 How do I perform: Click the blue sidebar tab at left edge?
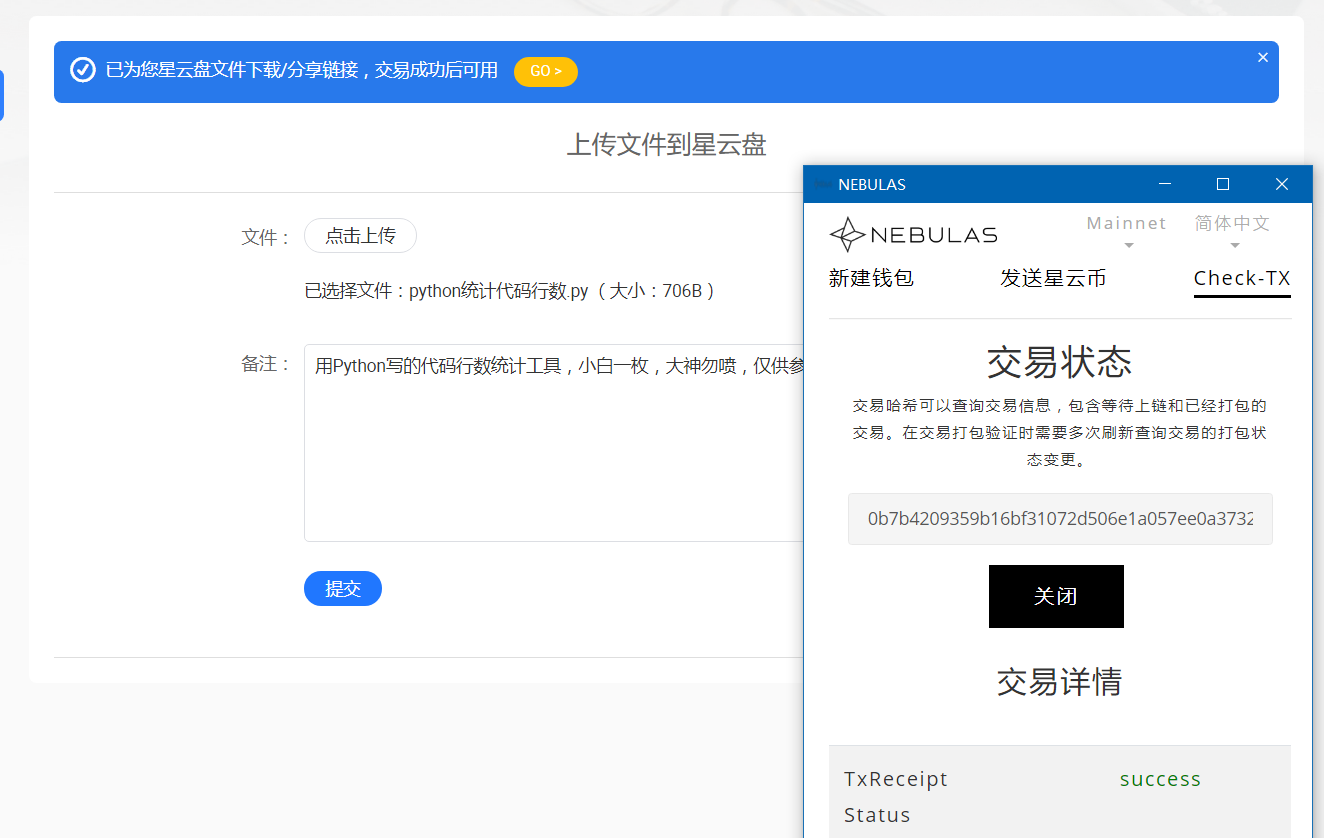pyautogui.click(x=2, y=96)
